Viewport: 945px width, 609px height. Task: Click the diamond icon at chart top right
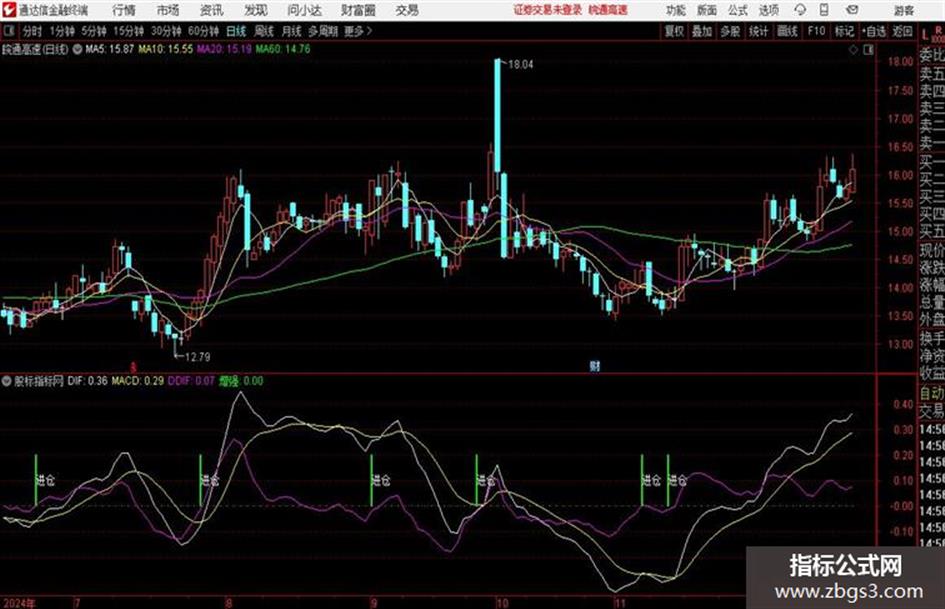click(x=853, y=50)
